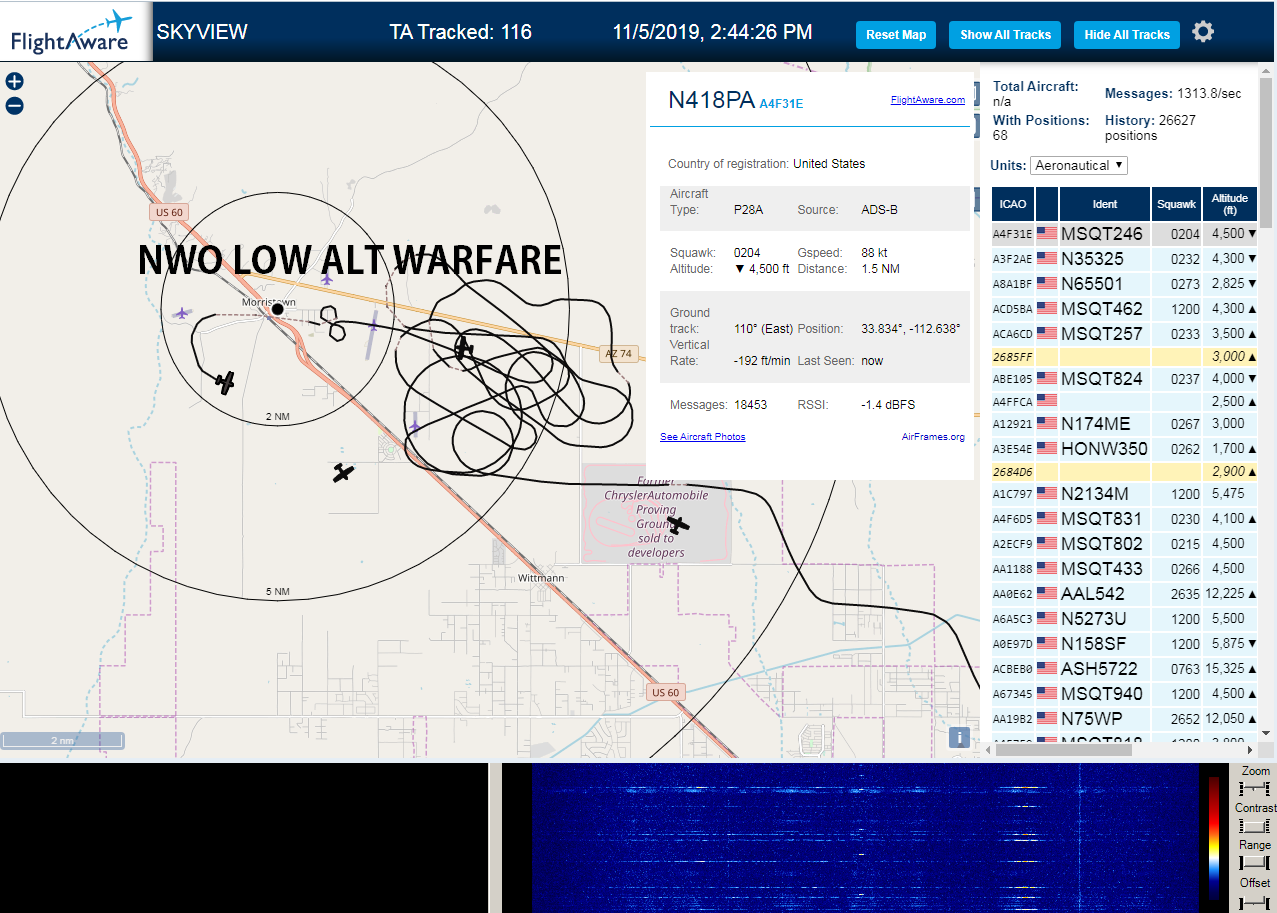Viewport: 1277px width, 913px height.
Task: Select the N174ME aircraft row
Action: tap(1124, 424)
